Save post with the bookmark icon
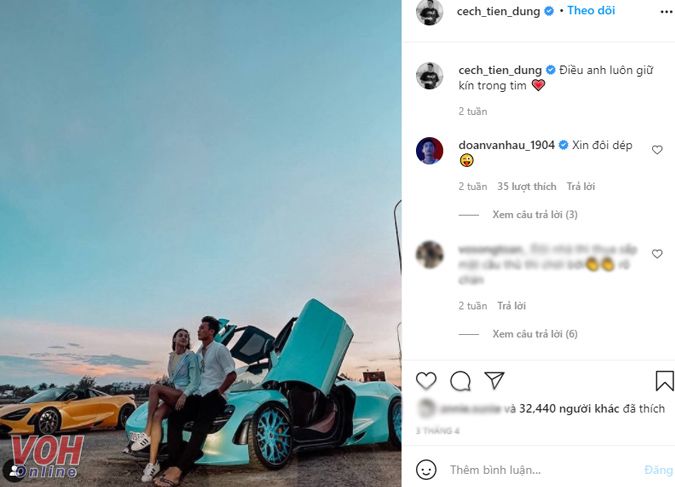Screen dimensions: 675x487 [x=665, y=381]
